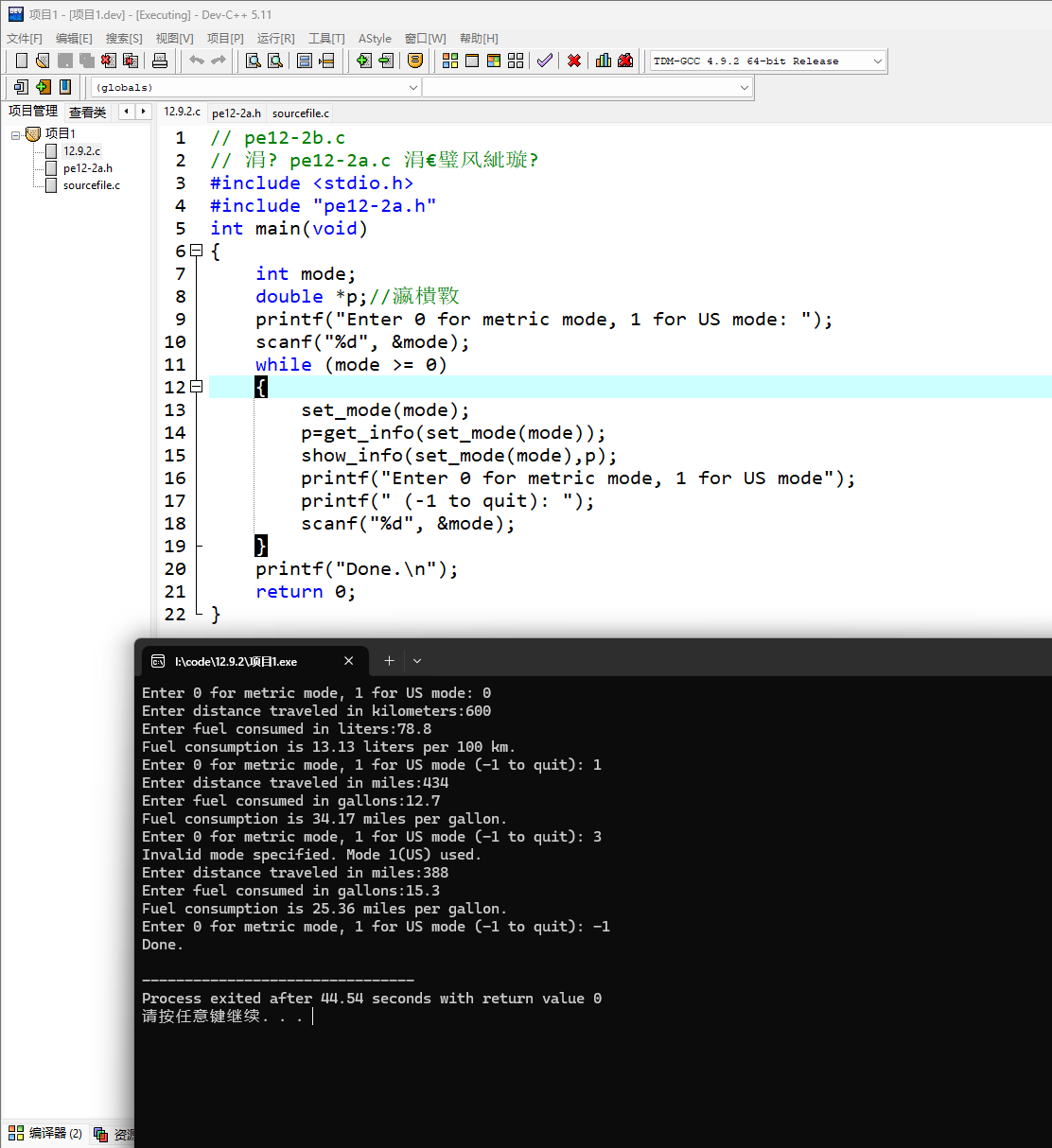This screenshot has width=1052, height=1148.
Task: Click the Save All toolbar icon
Action: (87, 61)
